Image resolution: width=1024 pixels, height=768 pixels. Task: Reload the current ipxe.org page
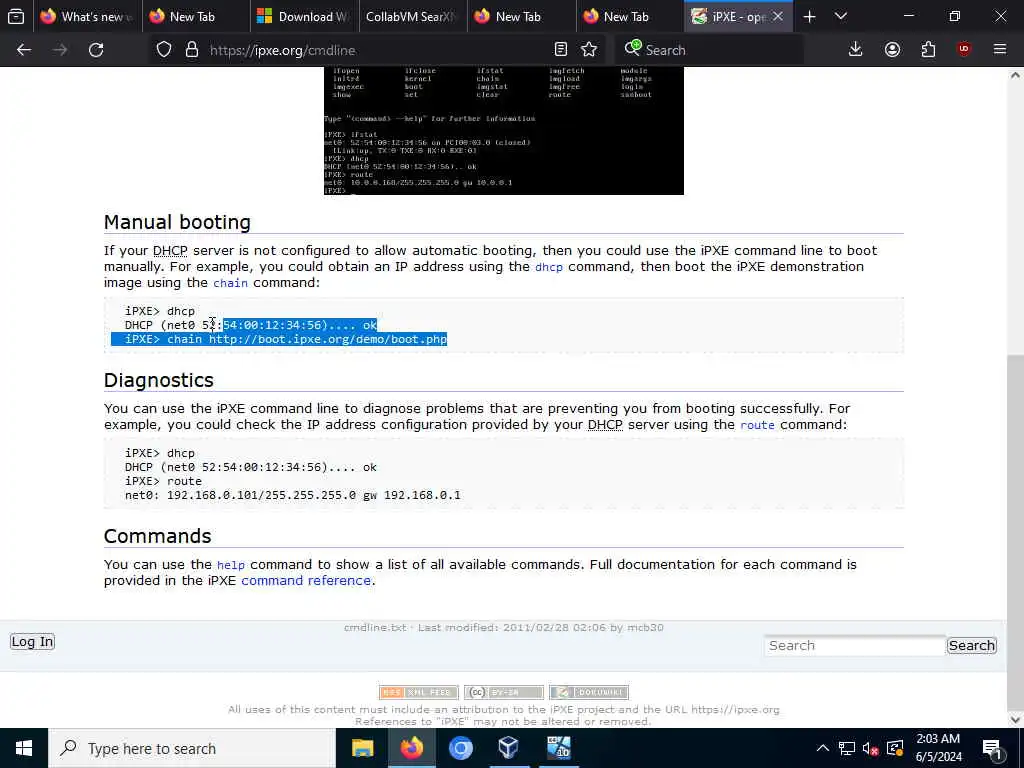[x=96, y=50]
